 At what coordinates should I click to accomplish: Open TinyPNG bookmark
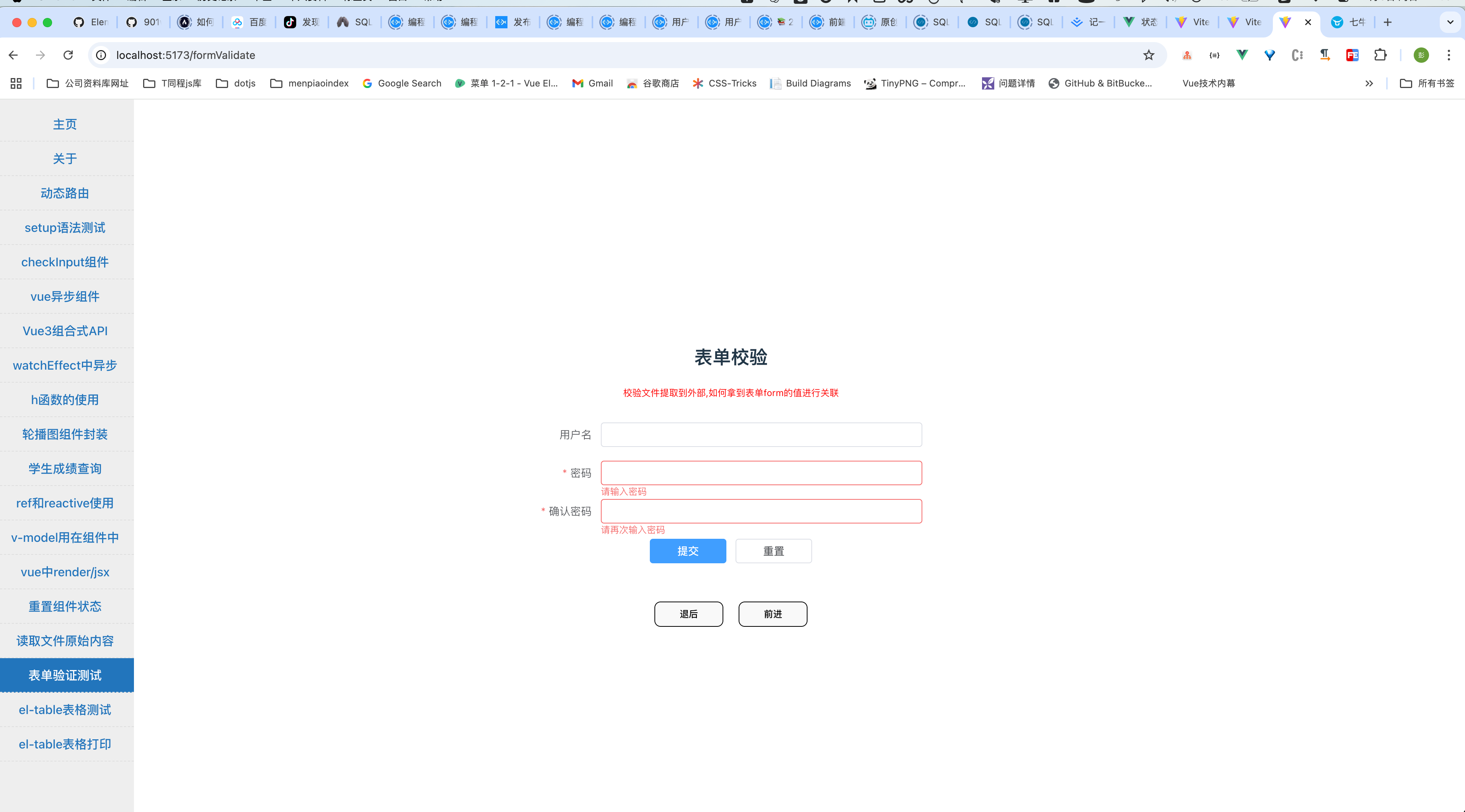pos(915,83)
